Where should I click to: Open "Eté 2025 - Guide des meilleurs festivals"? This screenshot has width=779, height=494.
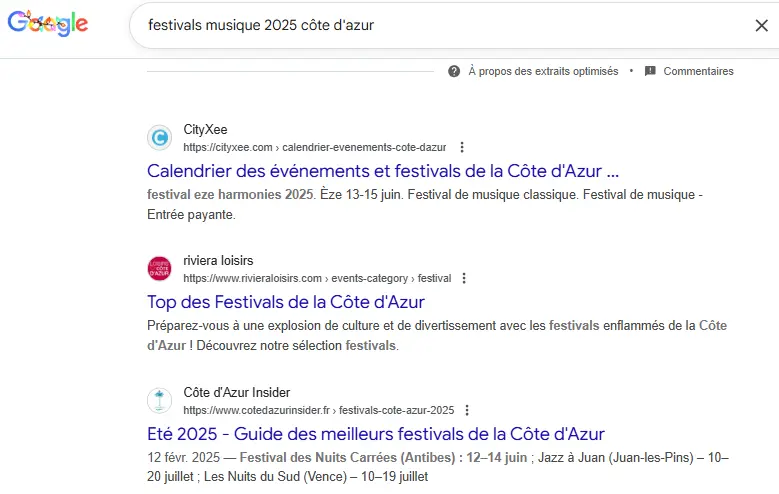(375, 433)
